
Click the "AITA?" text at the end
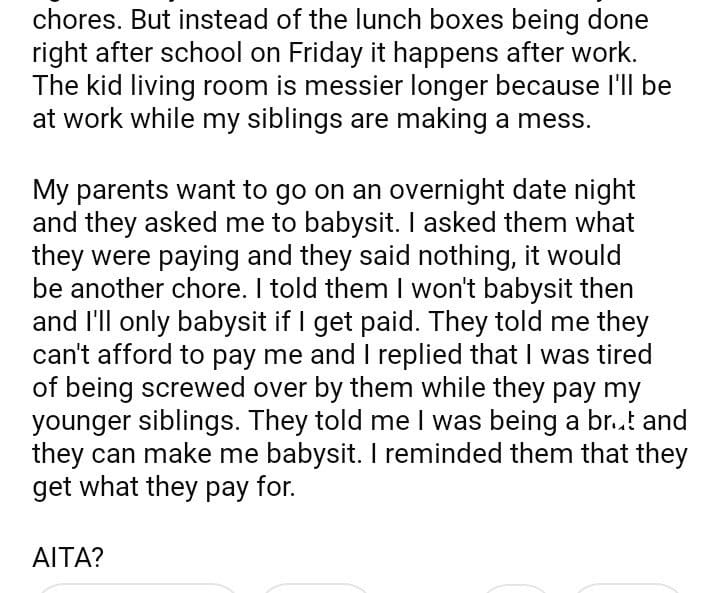click(x=68, y=557)
